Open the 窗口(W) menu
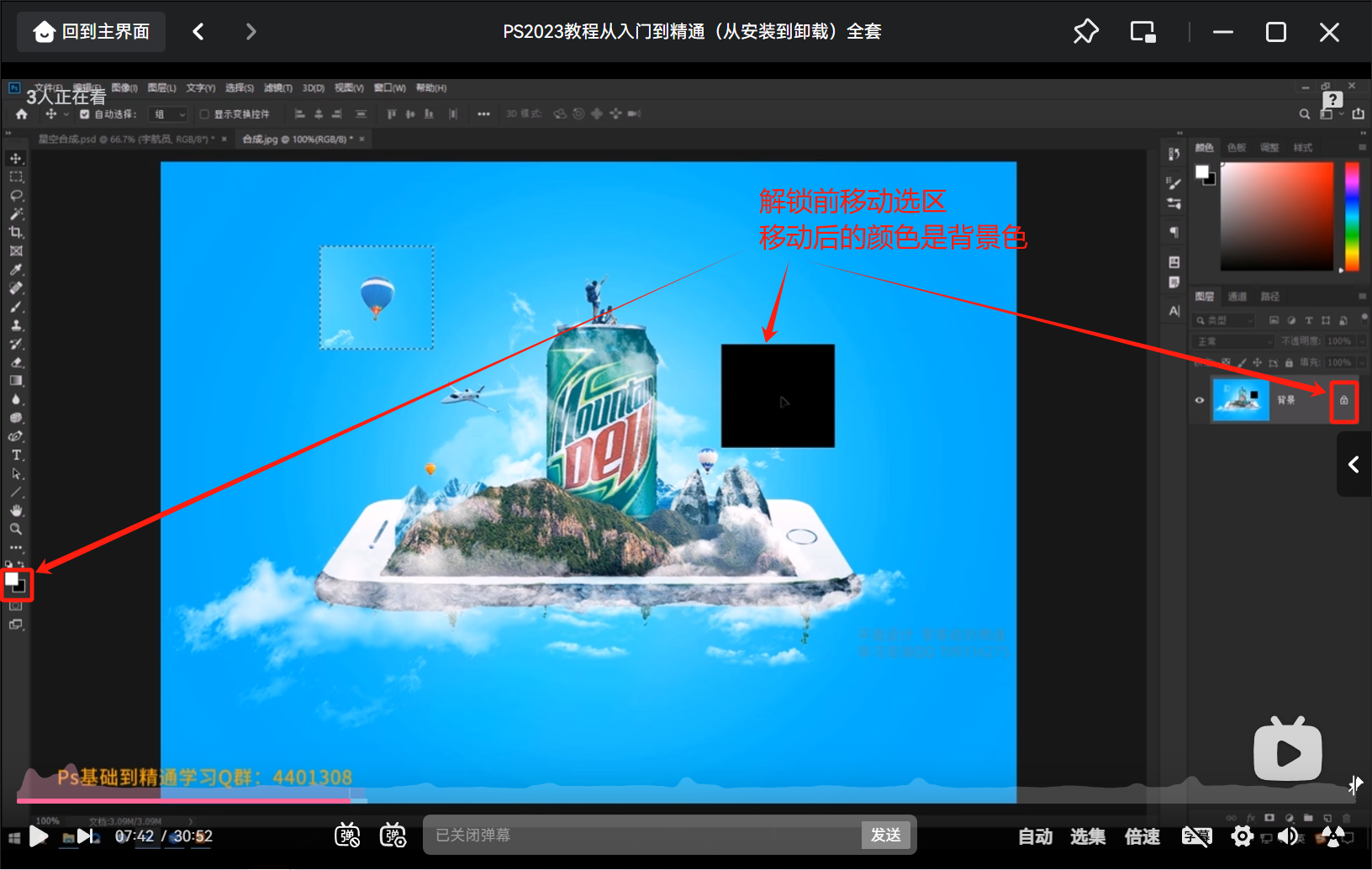This screenshot has height=870, width=1372. pos(390,87)
